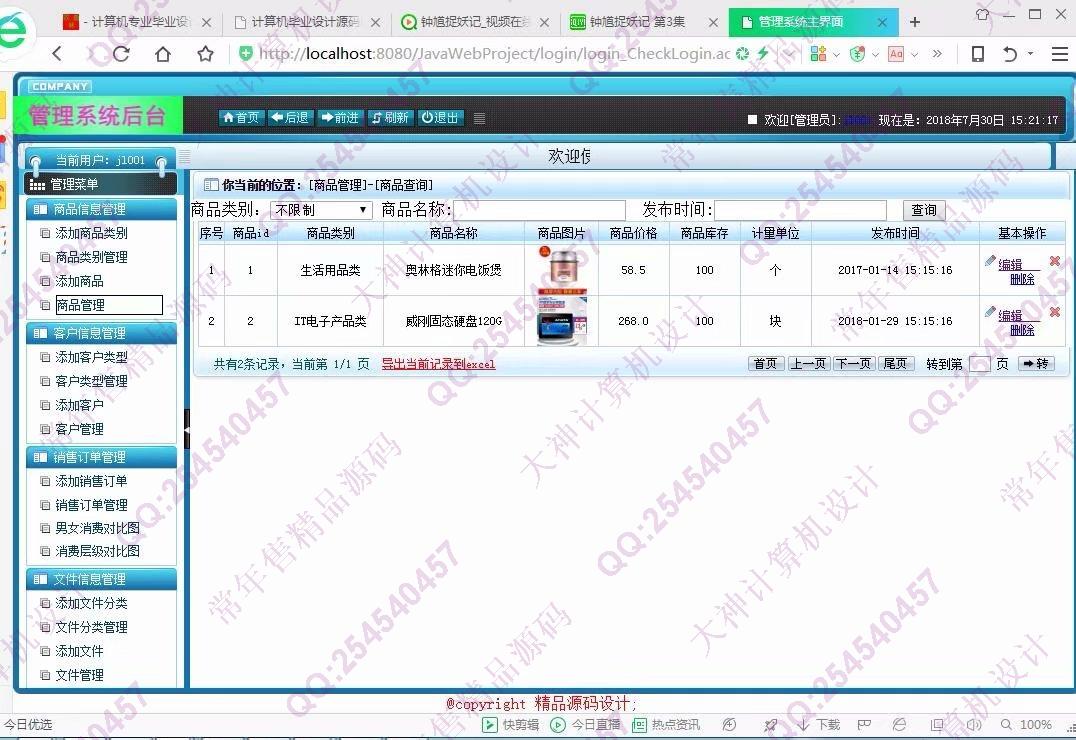Switch to 计算机毕业设计源码 tab
Viewport: 1076px width, 740px height.
click(x=305, y=22)
